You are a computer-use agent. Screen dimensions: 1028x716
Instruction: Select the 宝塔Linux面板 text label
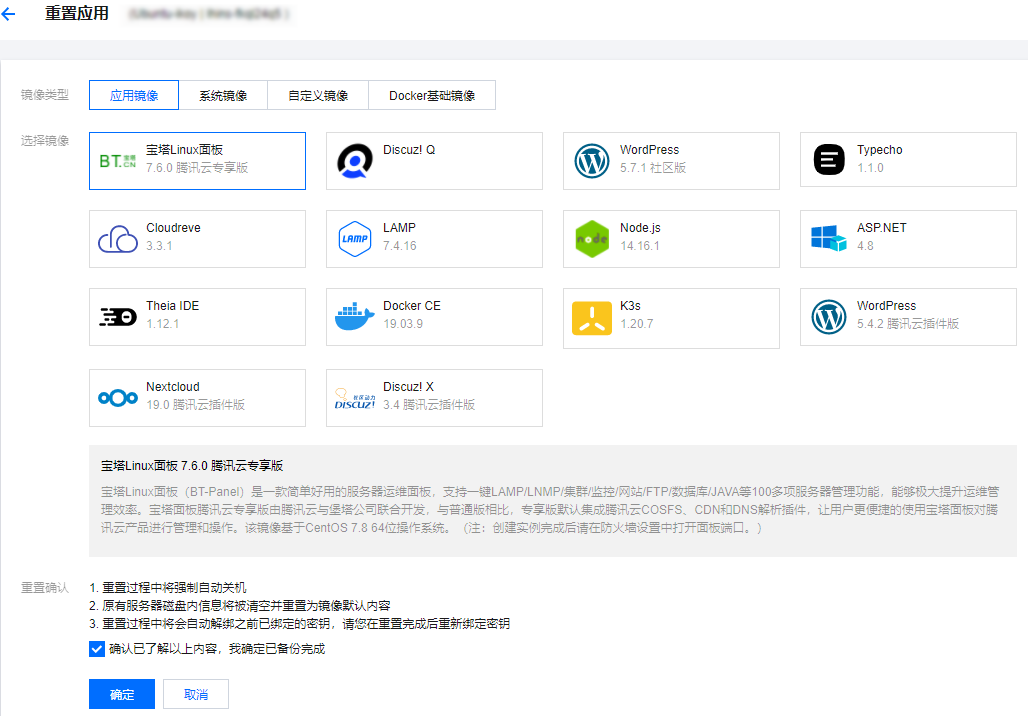[184, 149]
